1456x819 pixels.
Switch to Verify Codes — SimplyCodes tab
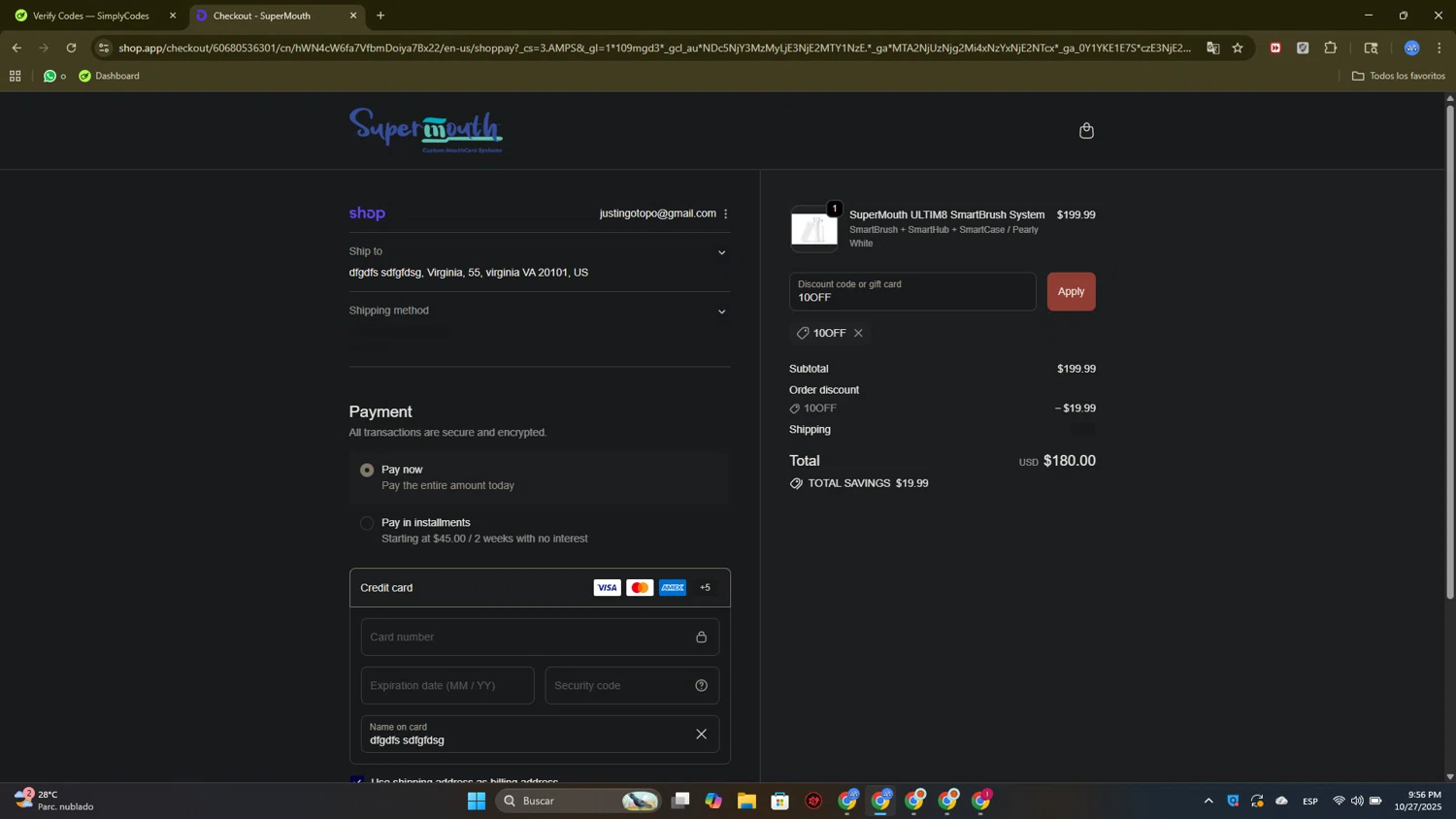coord(91,16)
